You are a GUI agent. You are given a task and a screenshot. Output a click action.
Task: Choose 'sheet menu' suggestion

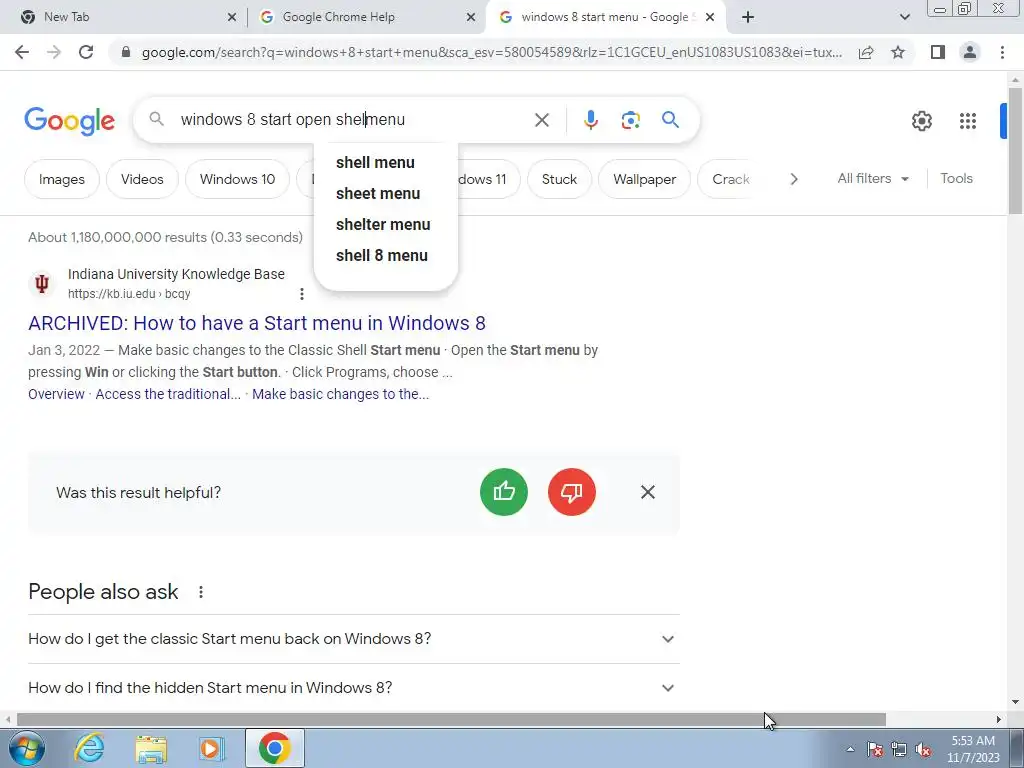click(385, 193)
